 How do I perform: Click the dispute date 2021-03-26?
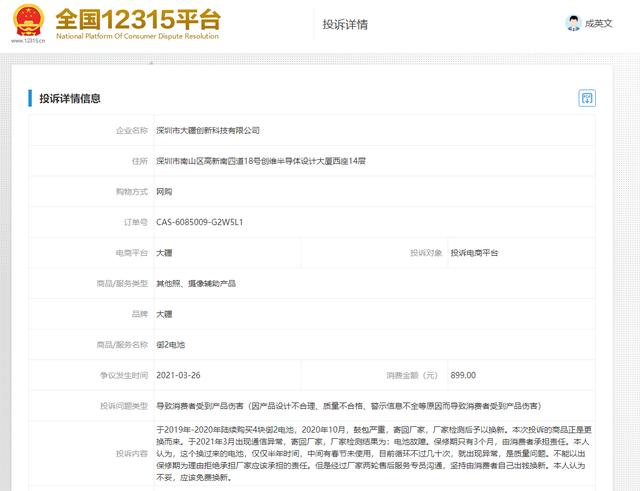pos(178,375)
